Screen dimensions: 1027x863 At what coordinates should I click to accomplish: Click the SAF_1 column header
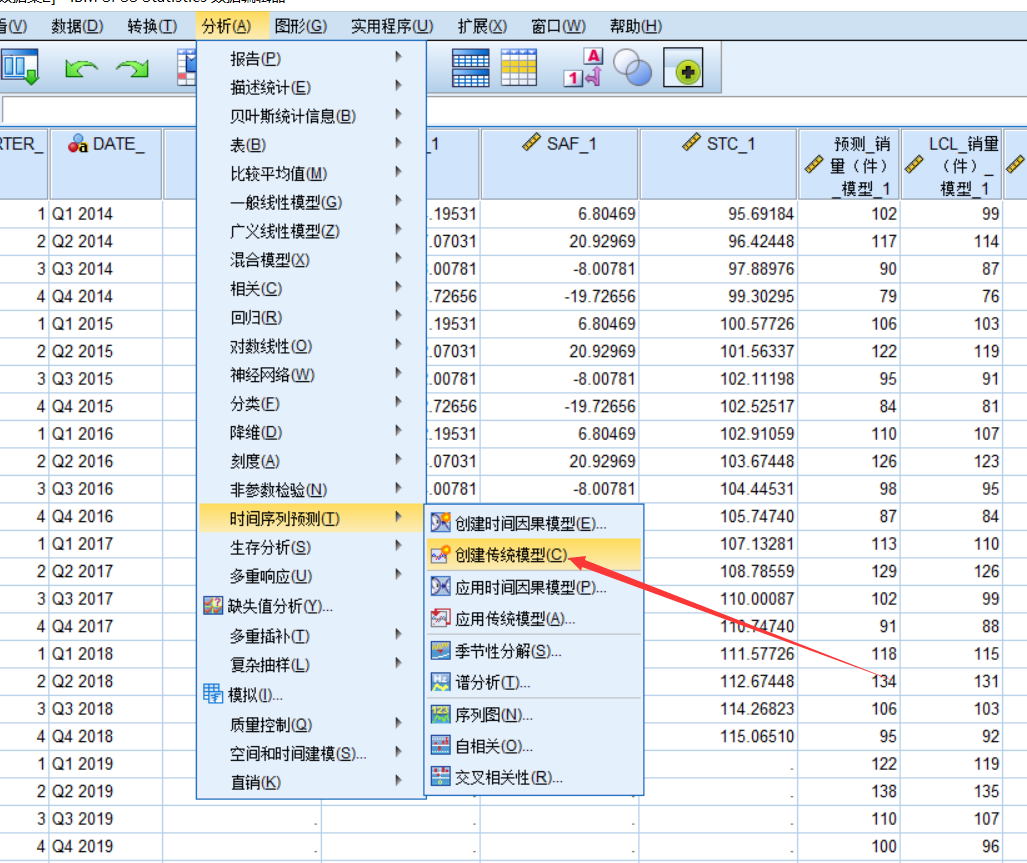click(x=559, y=164)
